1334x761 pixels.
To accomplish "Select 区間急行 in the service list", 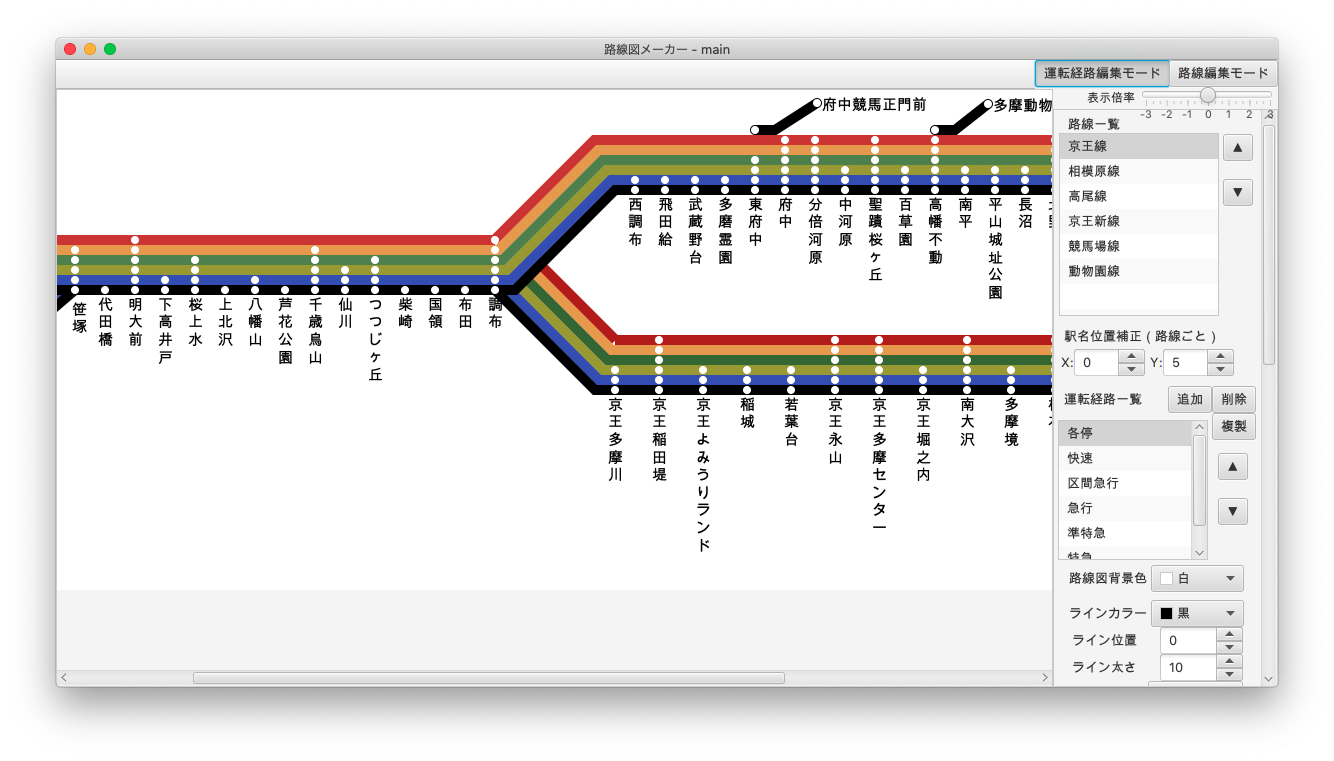I will [x=1125, y=483].
